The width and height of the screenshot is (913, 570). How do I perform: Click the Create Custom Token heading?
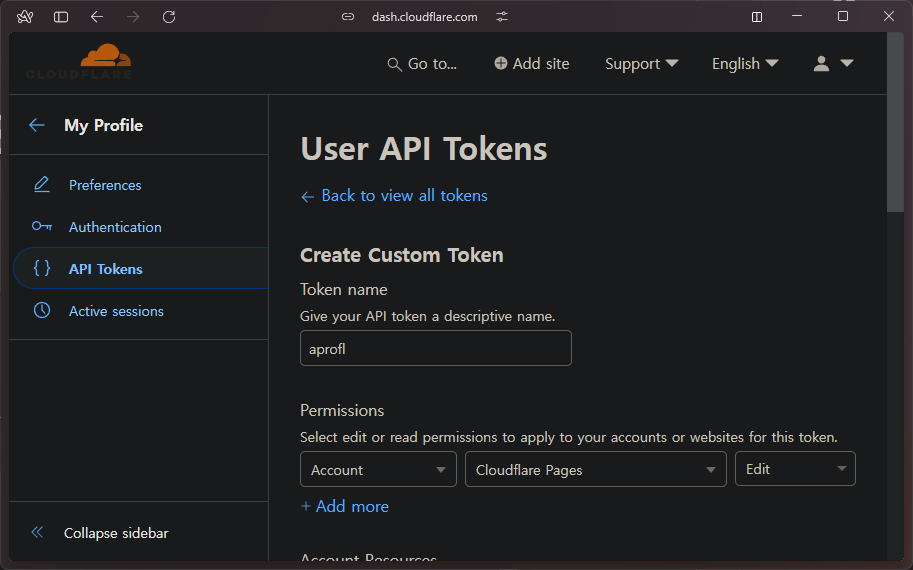click(x=402, y=255)
